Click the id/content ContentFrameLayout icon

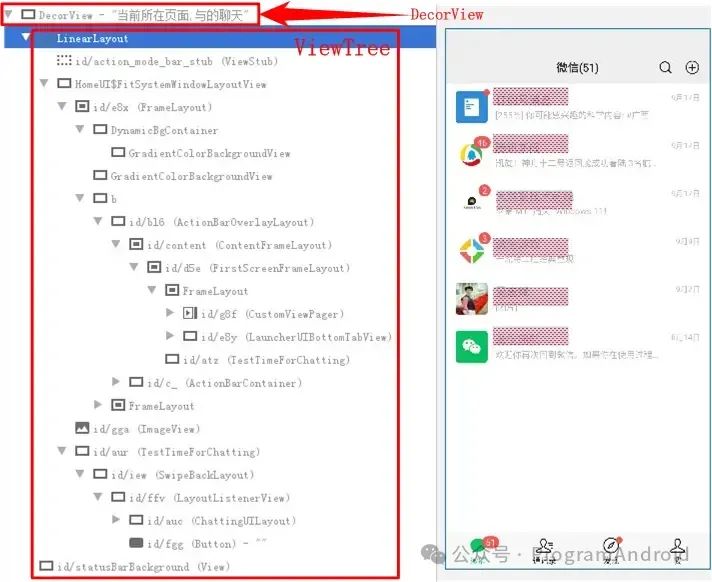point(136,244)
